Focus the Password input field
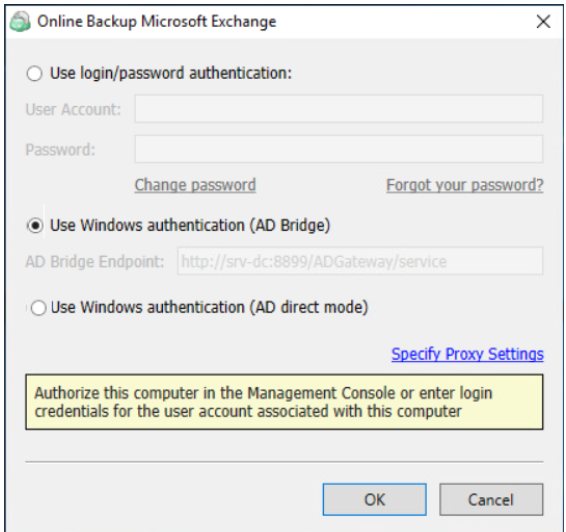Image resolution: width=566 pixels, height=532 pixels. pyautogui.click(x=339, y=149)
